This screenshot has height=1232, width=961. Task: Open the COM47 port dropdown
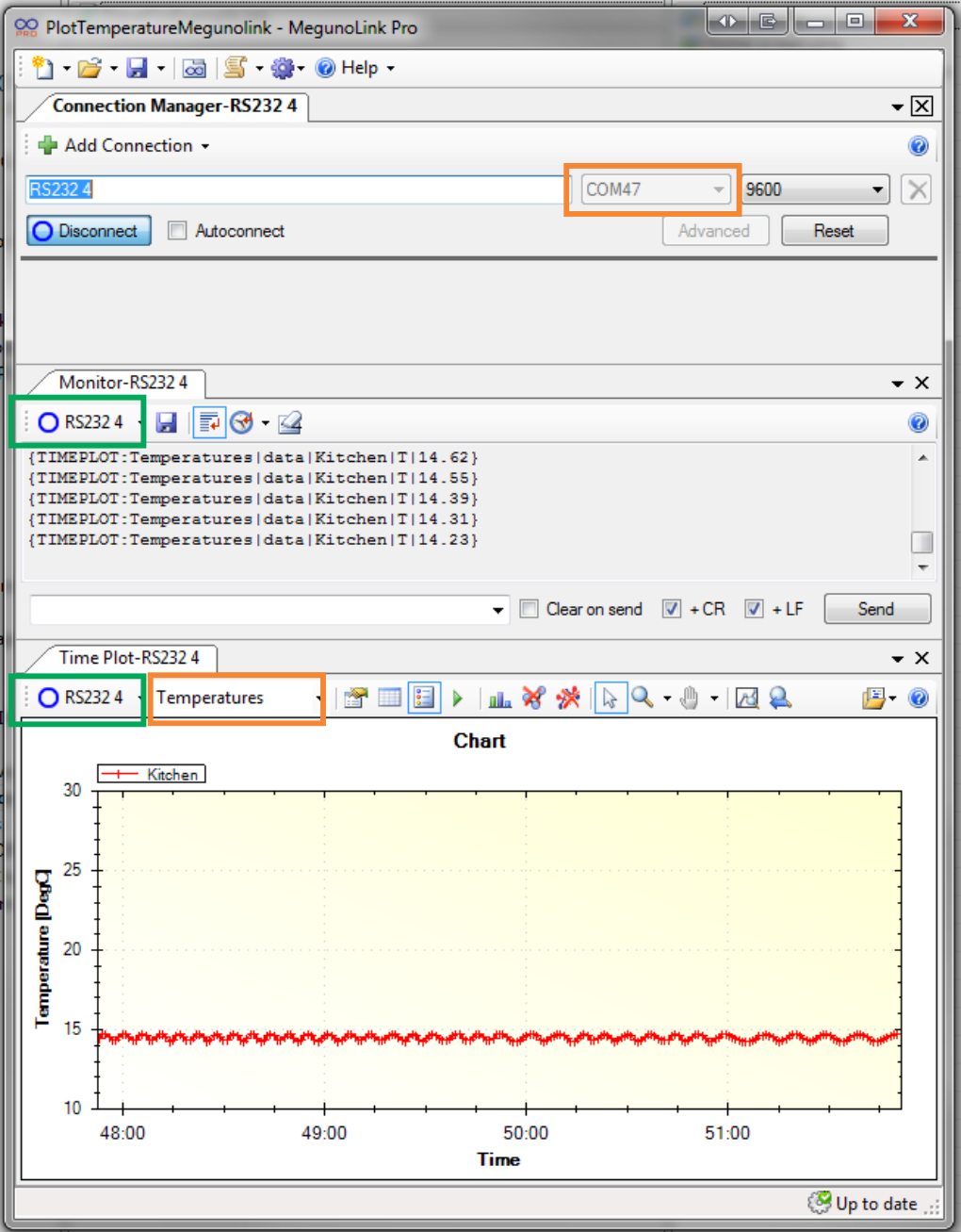pos(717,189)
